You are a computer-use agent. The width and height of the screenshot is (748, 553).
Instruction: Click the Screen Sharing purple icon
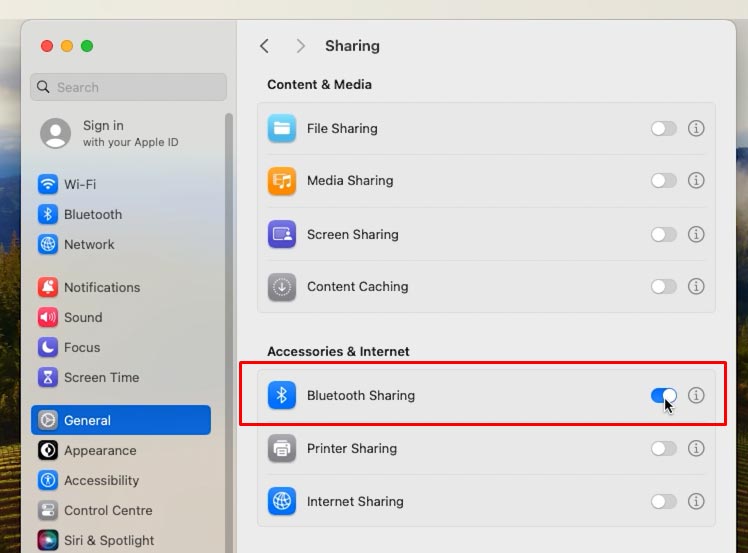(x=281, y=234)
